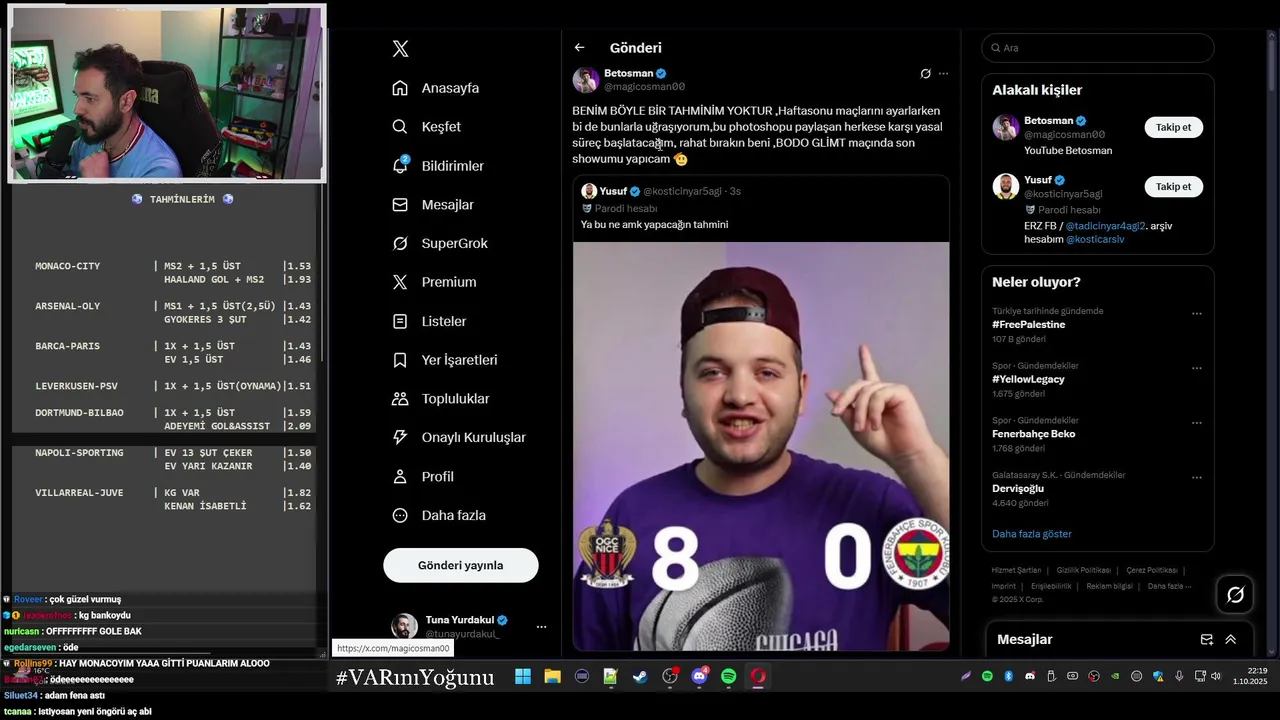Click floating Grok button

tap(1235, 595)
